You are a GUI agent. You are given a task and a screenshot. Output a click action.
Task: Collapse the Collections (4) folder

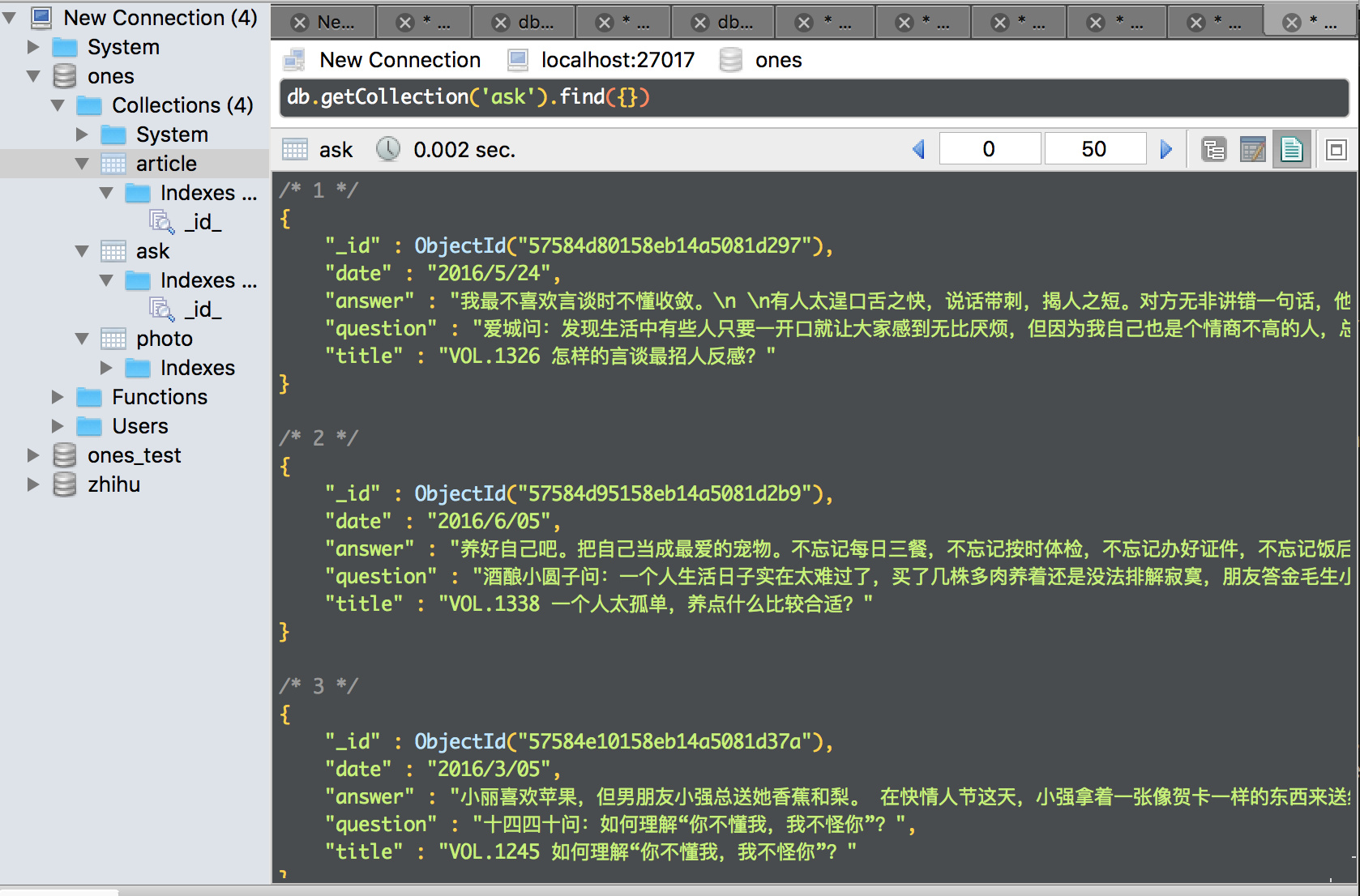58,105
